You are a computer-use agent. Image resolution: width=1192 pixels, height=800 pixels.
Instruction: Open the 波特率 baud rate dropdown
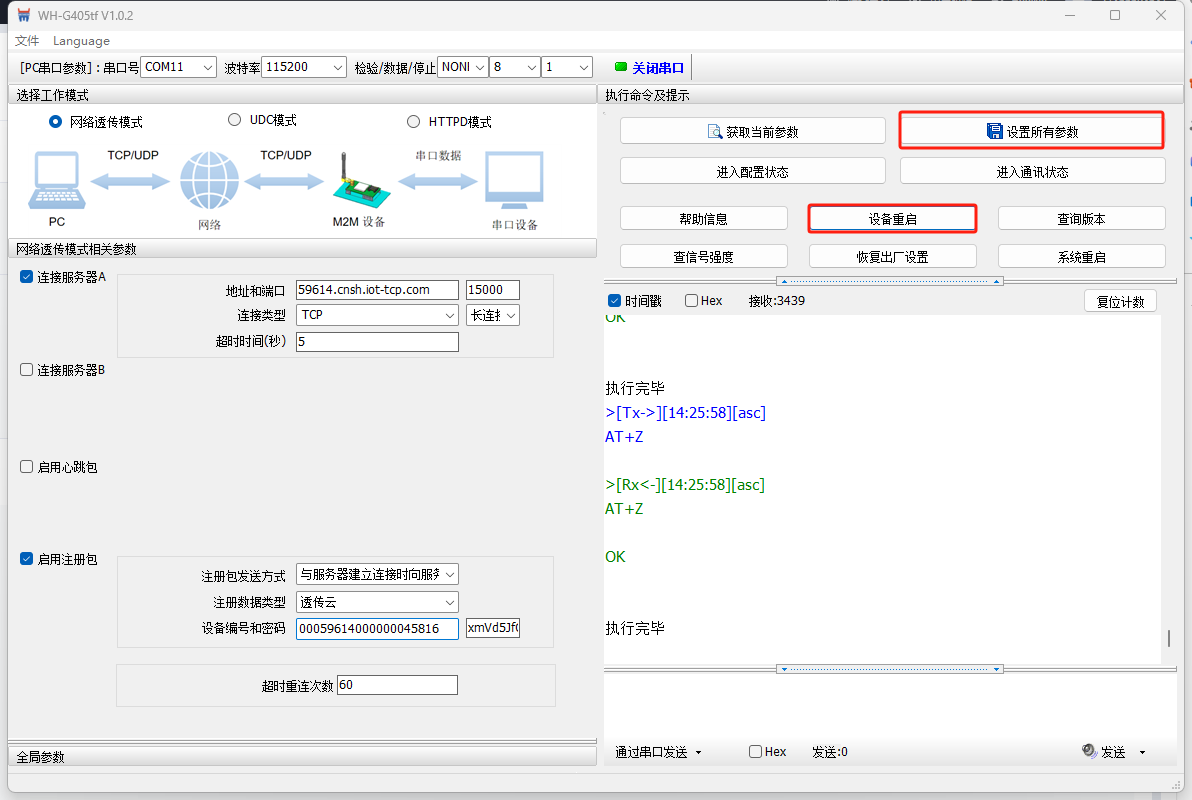coord(339,67)
